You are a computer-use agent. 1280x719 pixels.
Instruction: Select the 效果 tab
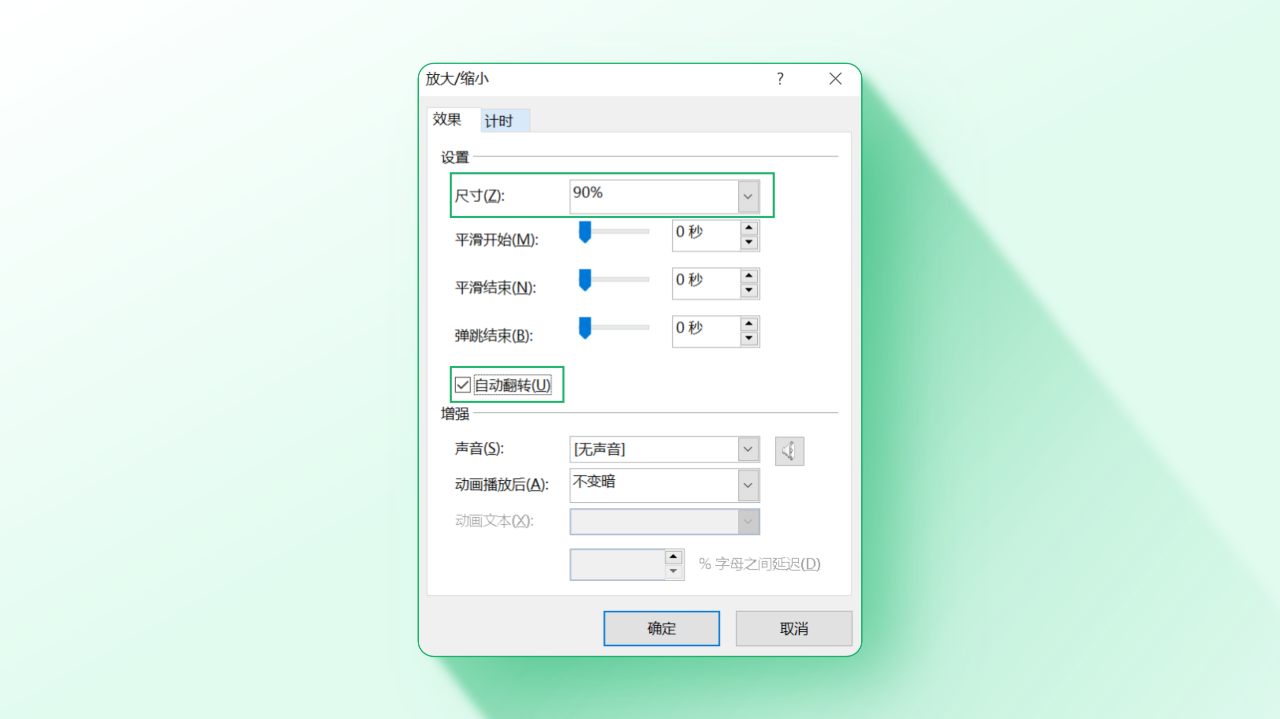(448, 119)
